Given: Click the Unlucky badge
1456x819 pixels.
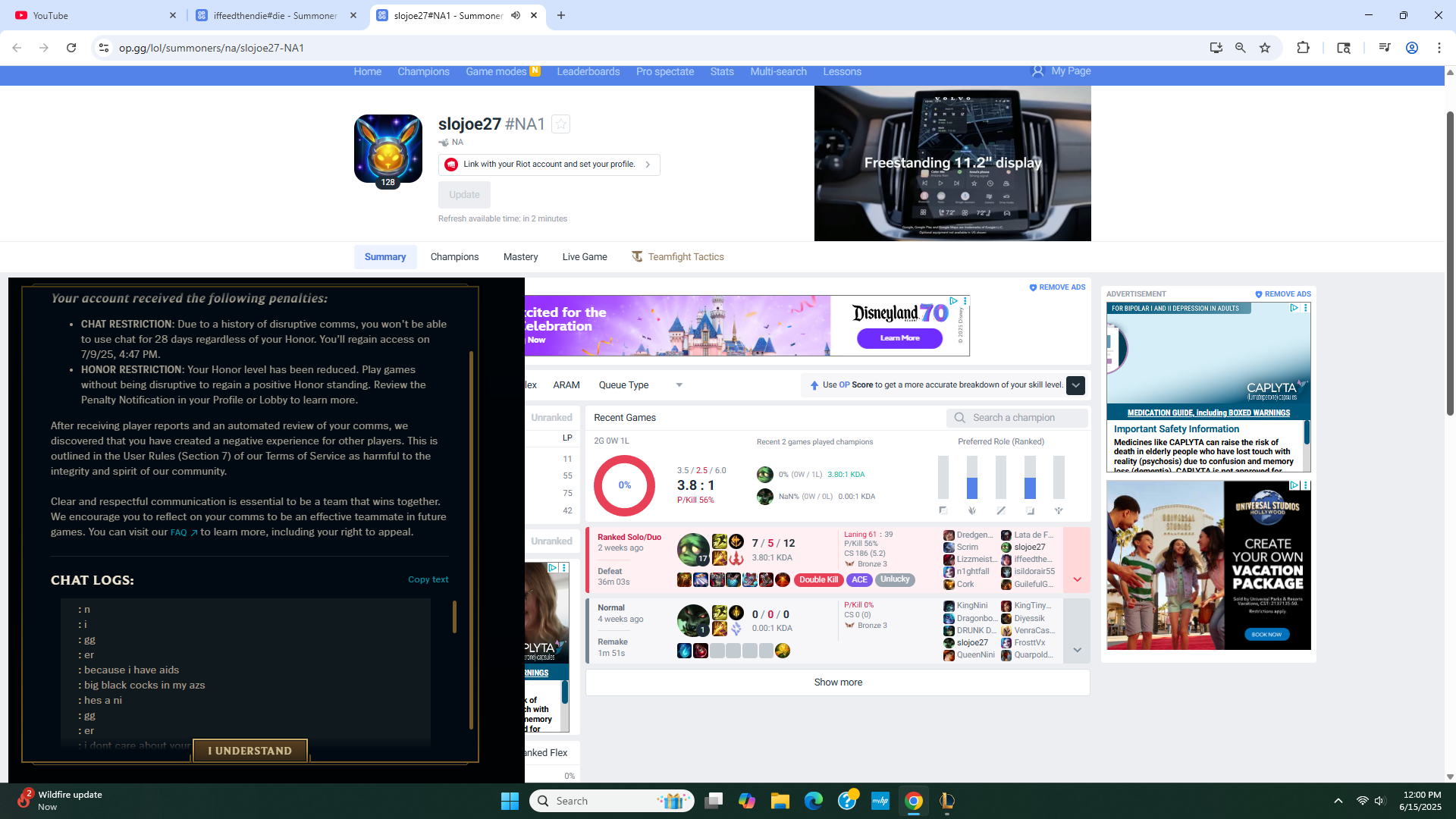Looking at the screenshot, I should pyautogui.click(x=895, y=579).
